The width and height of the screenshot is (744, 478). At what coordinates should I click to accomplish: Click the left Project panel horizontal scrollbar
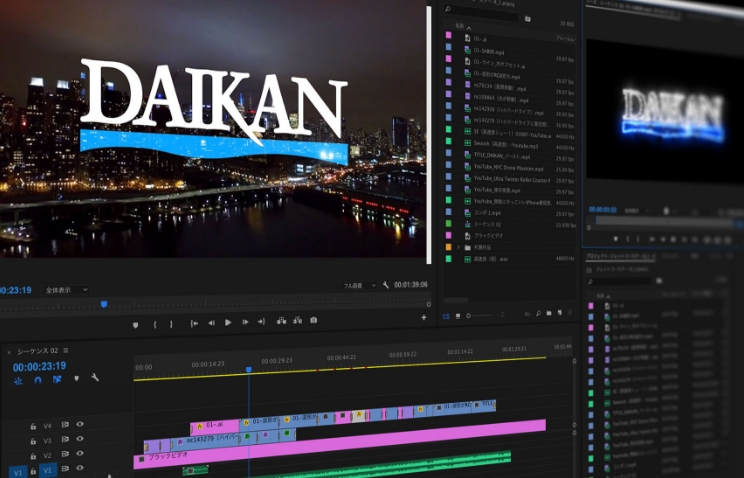(456, 300)
